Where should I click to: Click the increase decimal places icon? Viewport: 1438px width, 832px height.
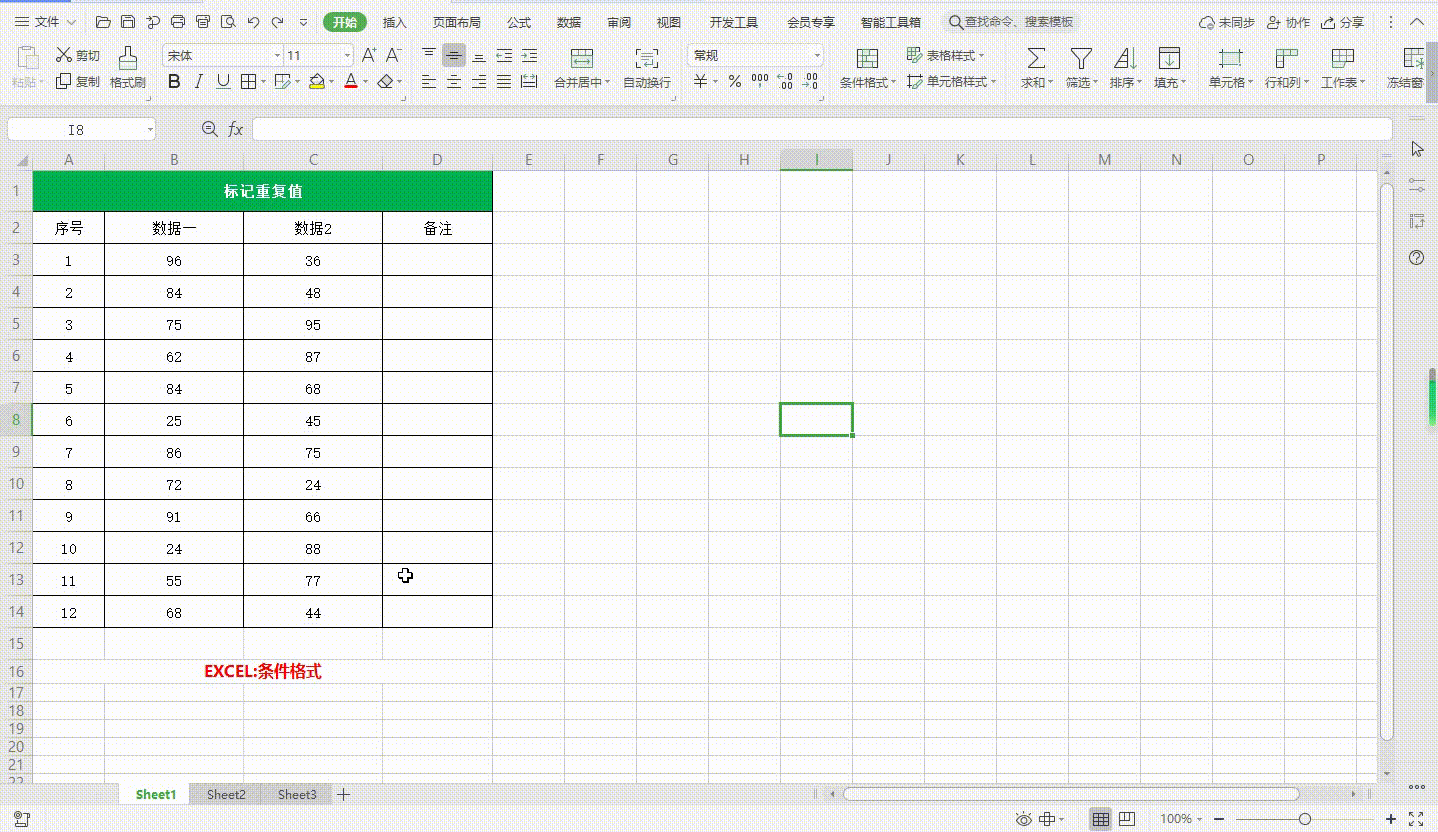coord(785,82)
